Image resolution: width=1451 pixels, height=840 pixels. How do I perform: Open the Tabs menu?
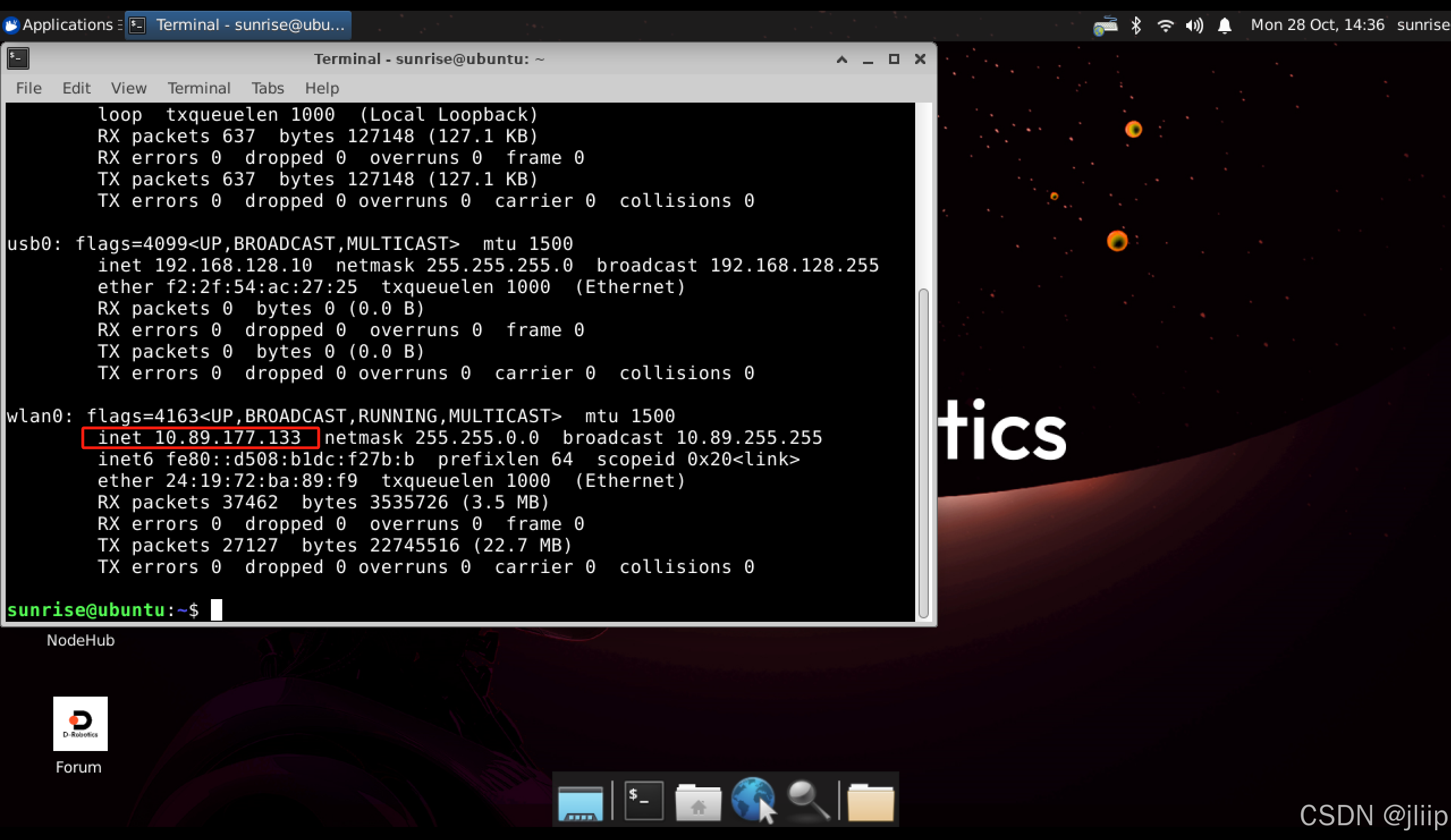point(267,88)
